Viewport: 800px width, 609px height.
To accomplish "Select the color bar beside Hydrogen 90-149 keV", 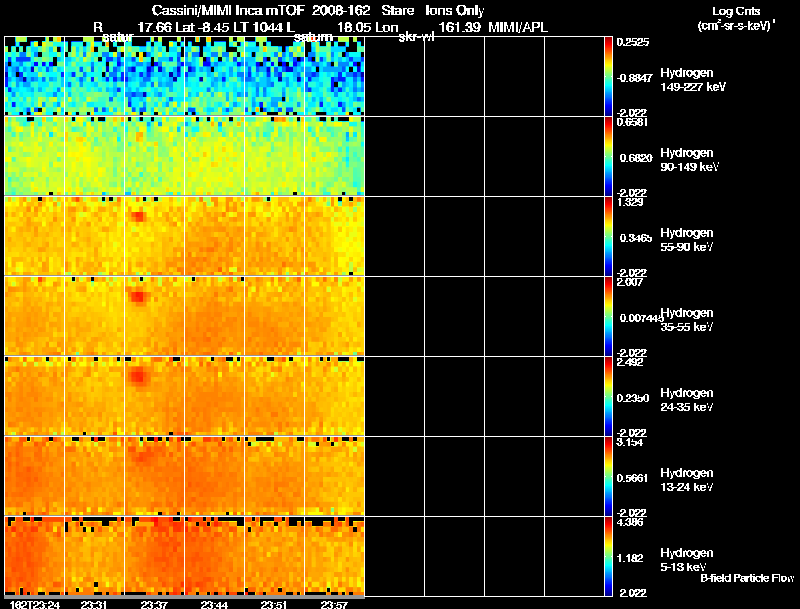I will point(609,156).
